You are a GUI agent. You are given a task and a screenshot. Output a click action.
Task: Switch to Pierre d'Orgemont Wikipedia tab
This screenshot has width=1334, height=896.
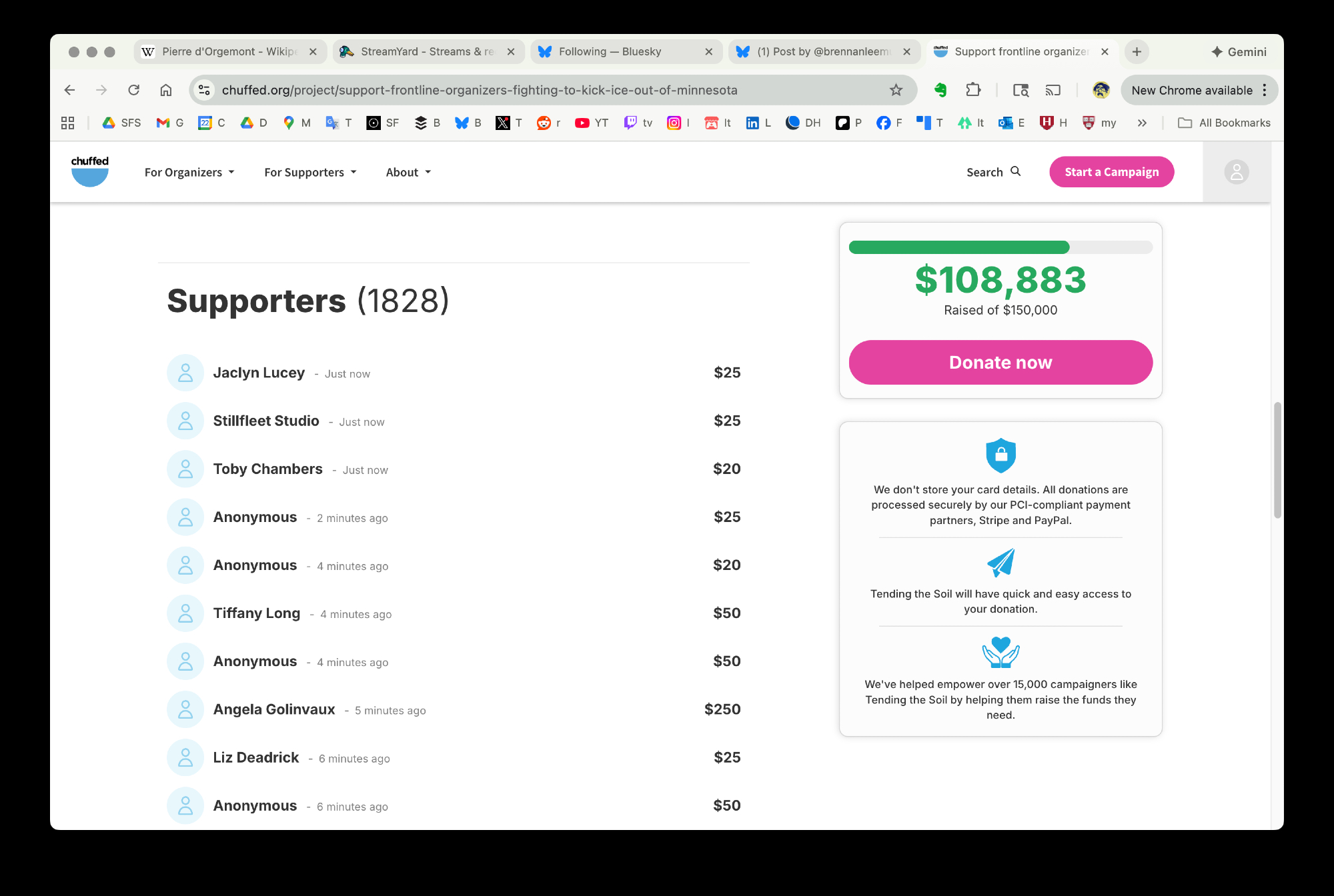coord(229,51)
